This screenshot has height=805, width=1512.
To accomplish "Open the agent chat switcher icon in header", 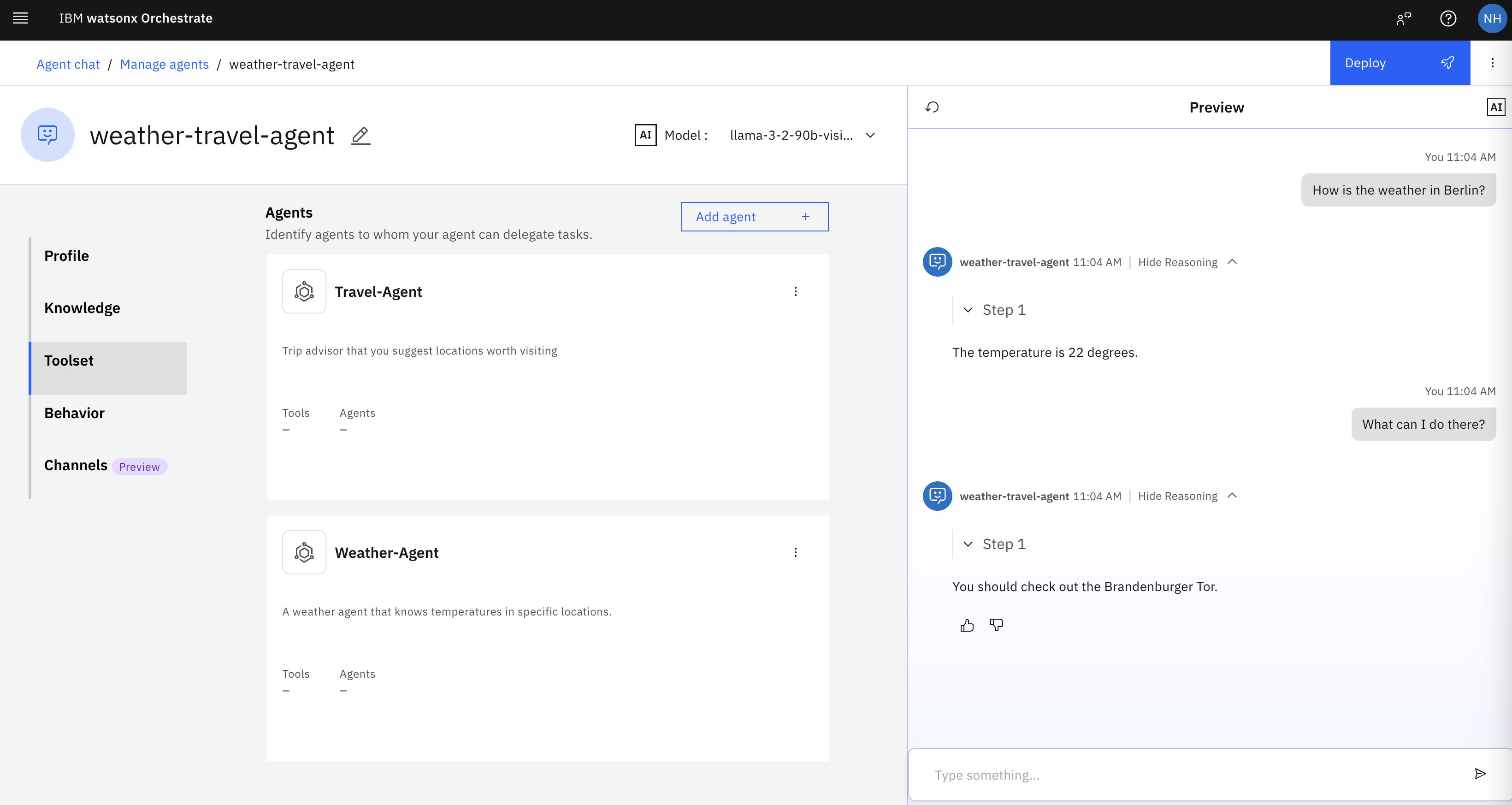I will pyautogui.click(x=1403, y=19).
